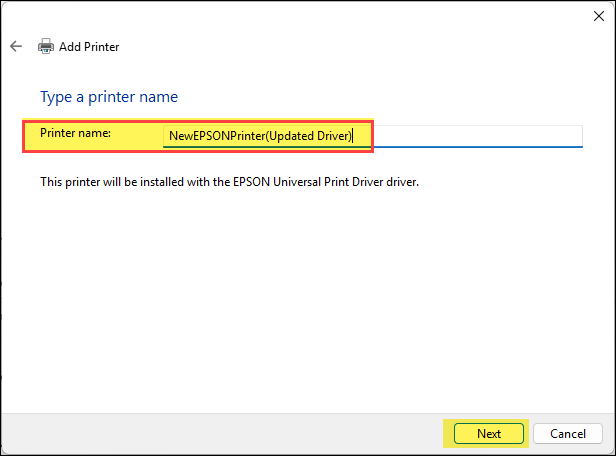Click the 'Printer name:' label
Image resolution: width=616 pixels, height=456 pixels.
pos(75,133)
